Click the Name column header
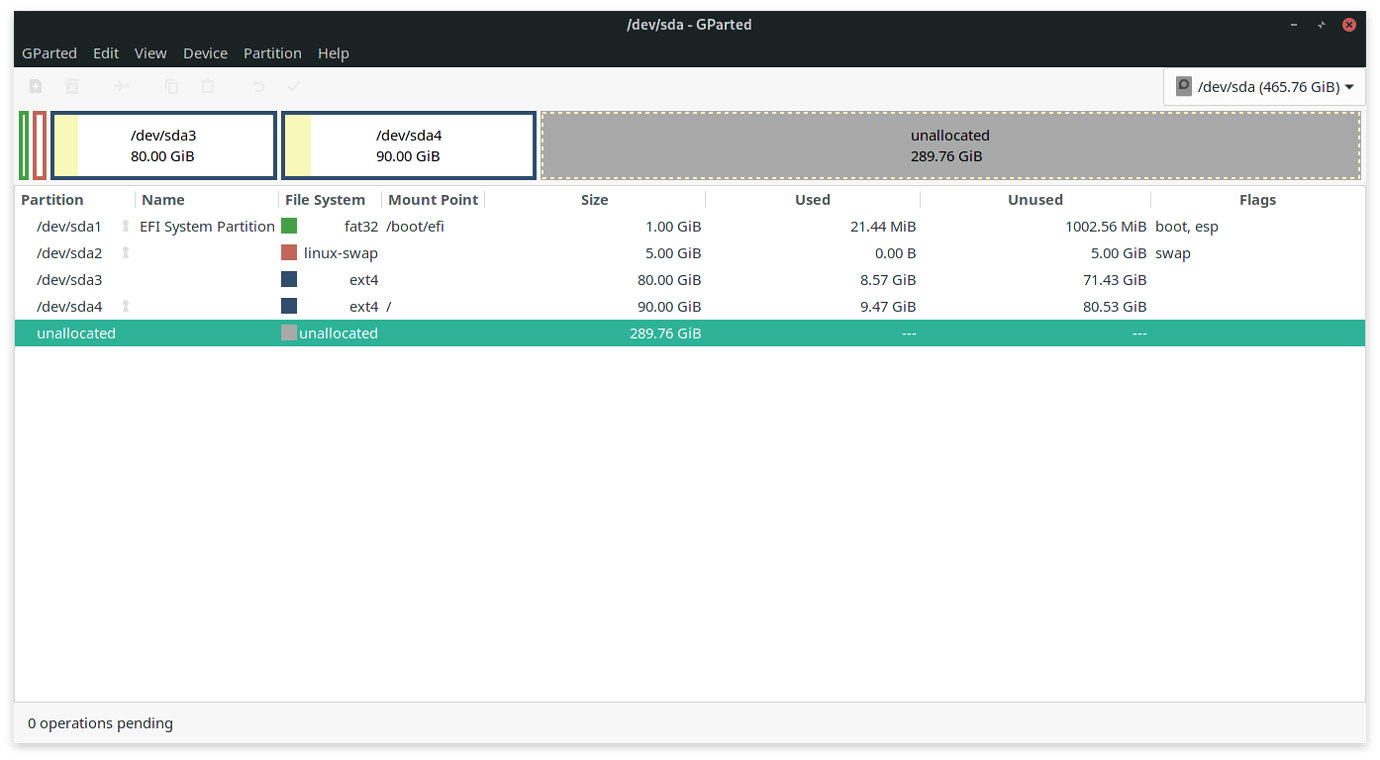This screenshot has height=760, width=1380. (207, 200)
